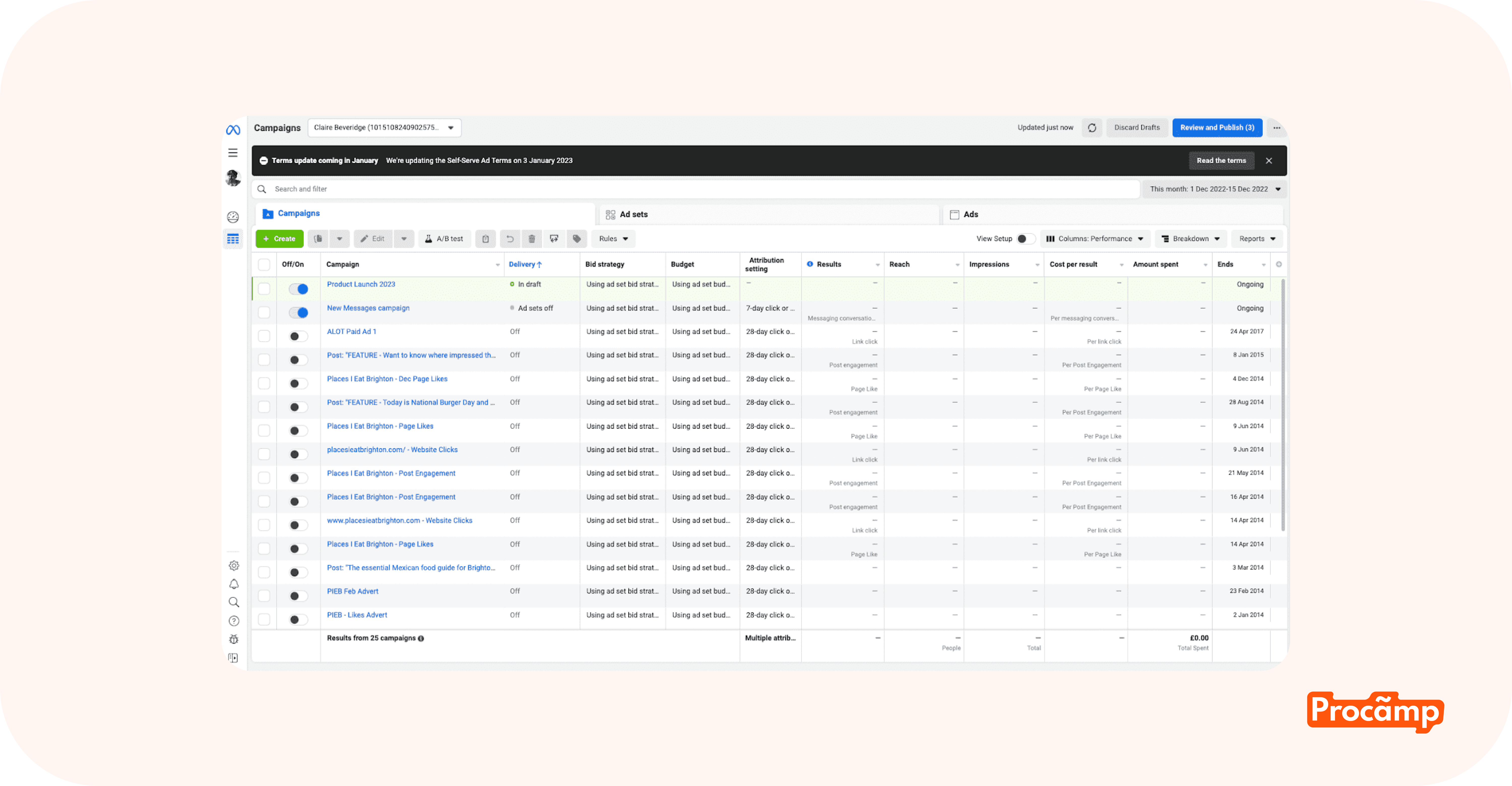Open Account overview gauge icon
The image size is (1512, 786).
pos(233,217)
